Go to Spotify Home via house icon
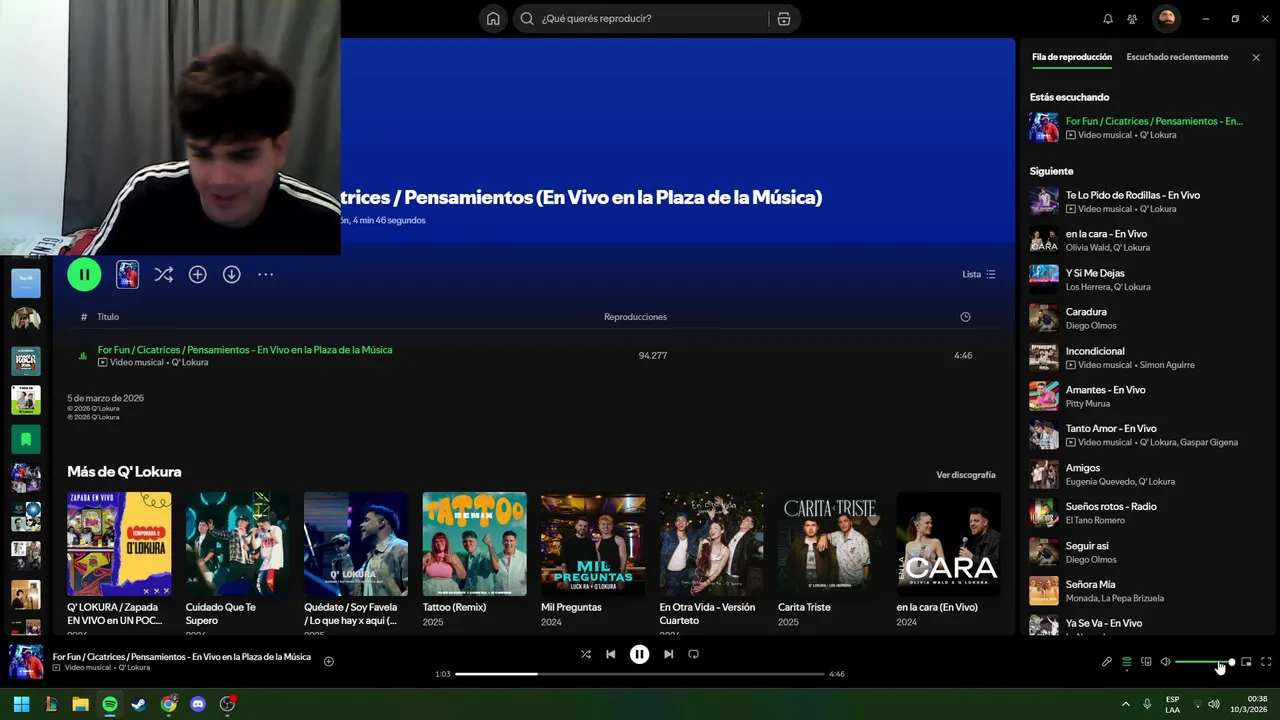The height and width of the screenshot is (720, 1280). click(493, 18)
